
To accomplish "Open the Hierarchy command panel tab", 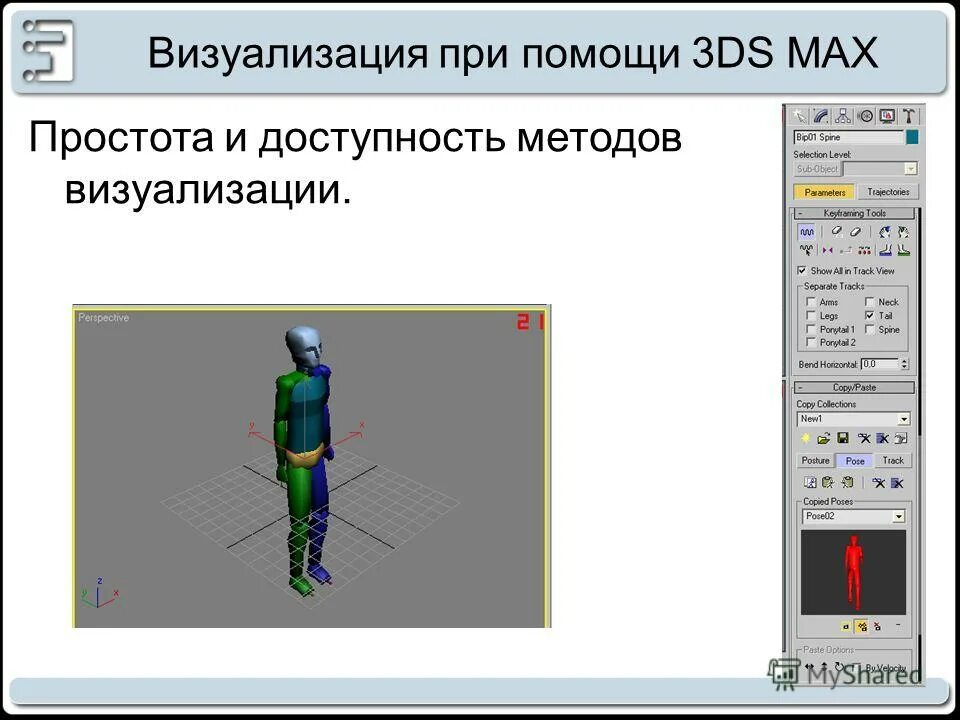I will click(843, 116).
